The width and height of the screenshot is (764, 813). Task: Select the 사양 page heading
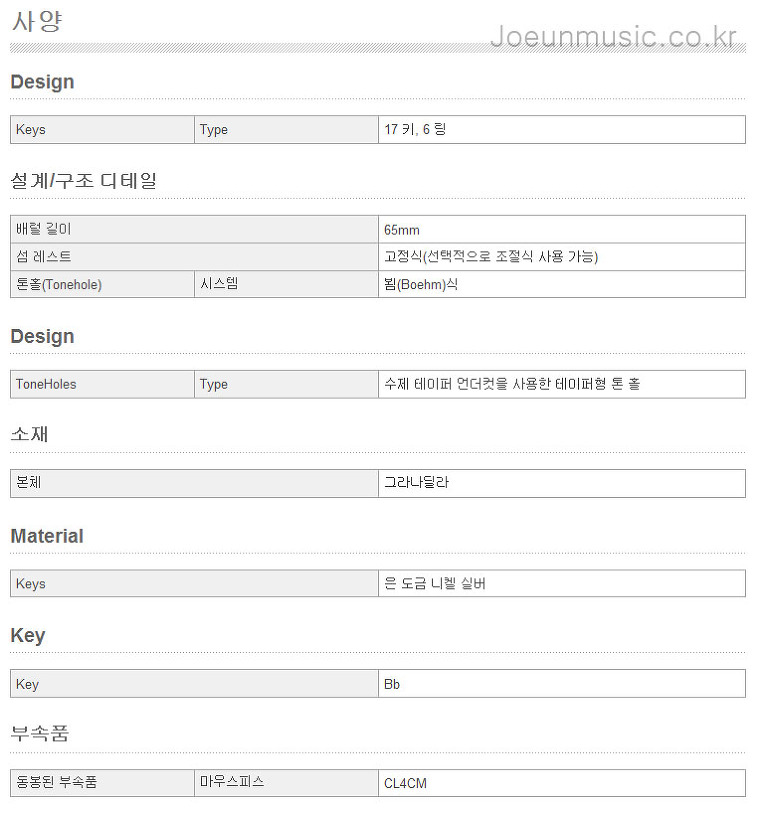point(37,21)
